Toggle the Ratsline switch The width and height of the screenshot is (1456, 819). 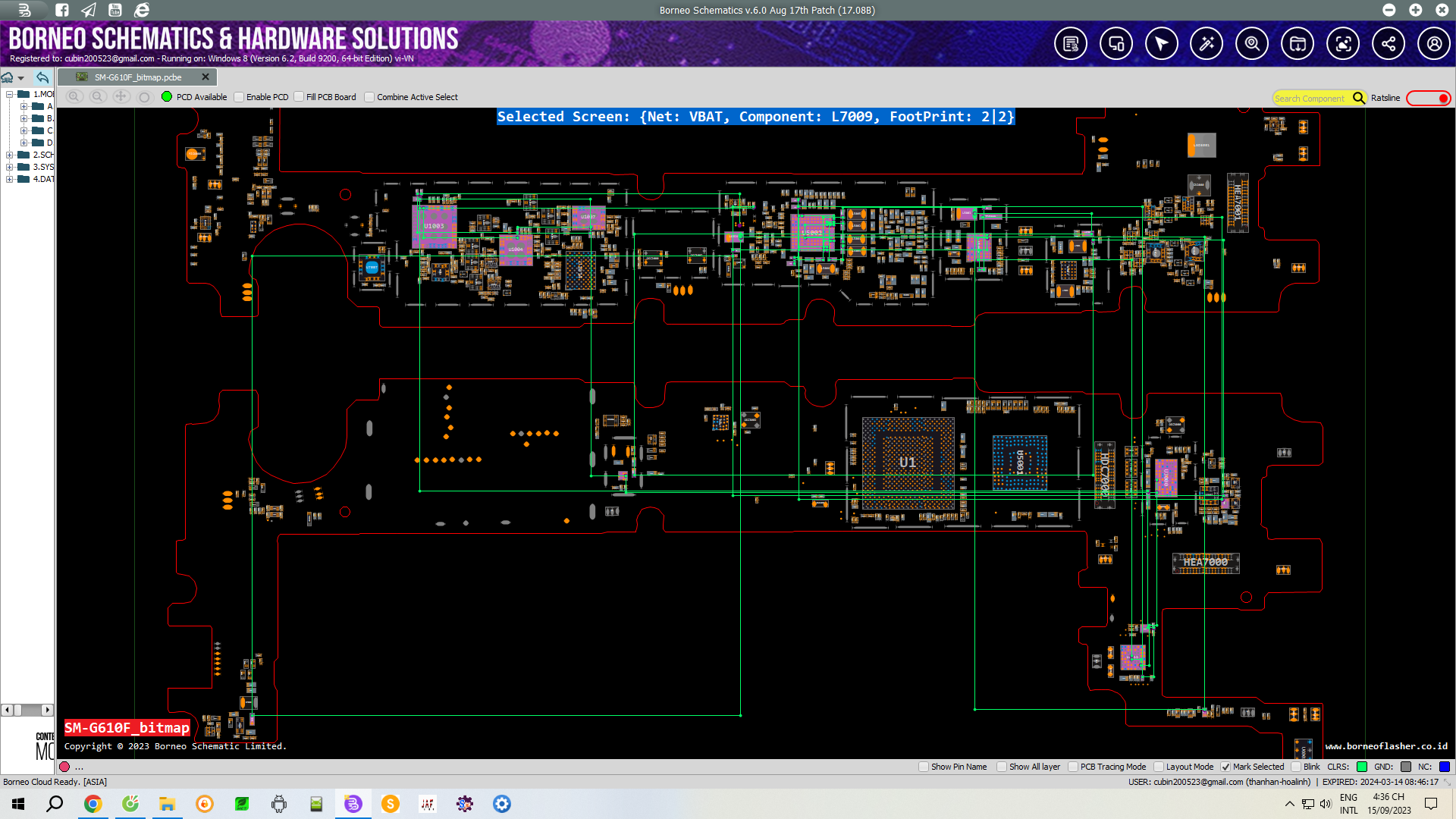pyautogui.click(x=1429, y=98)
